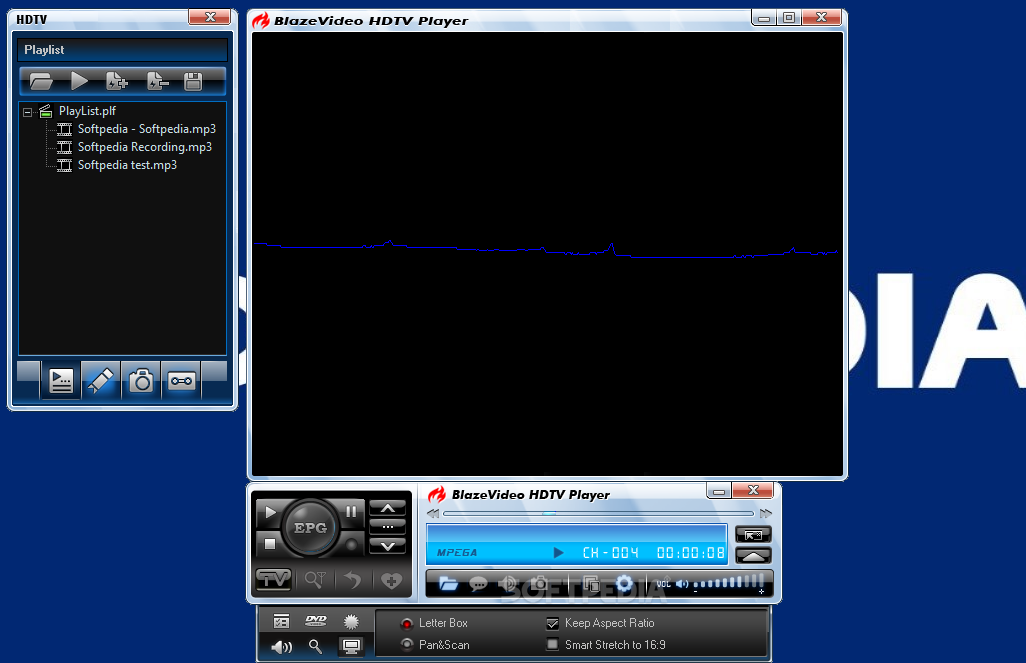
Task: Select the Pan&Scan radio option
Action: coord(407,645)
